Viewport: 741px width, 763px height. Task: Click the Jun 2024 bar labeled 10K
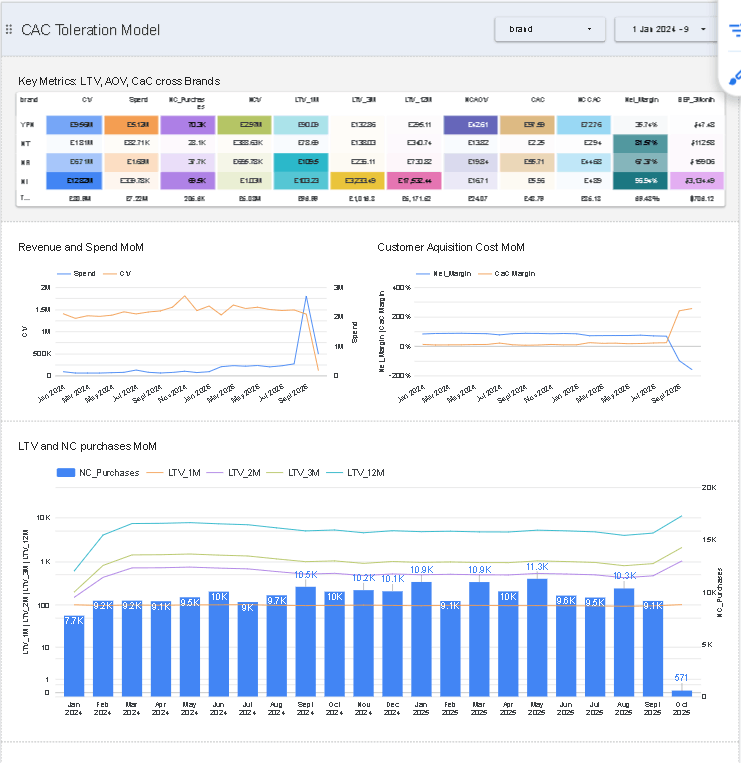click(218, 644)
